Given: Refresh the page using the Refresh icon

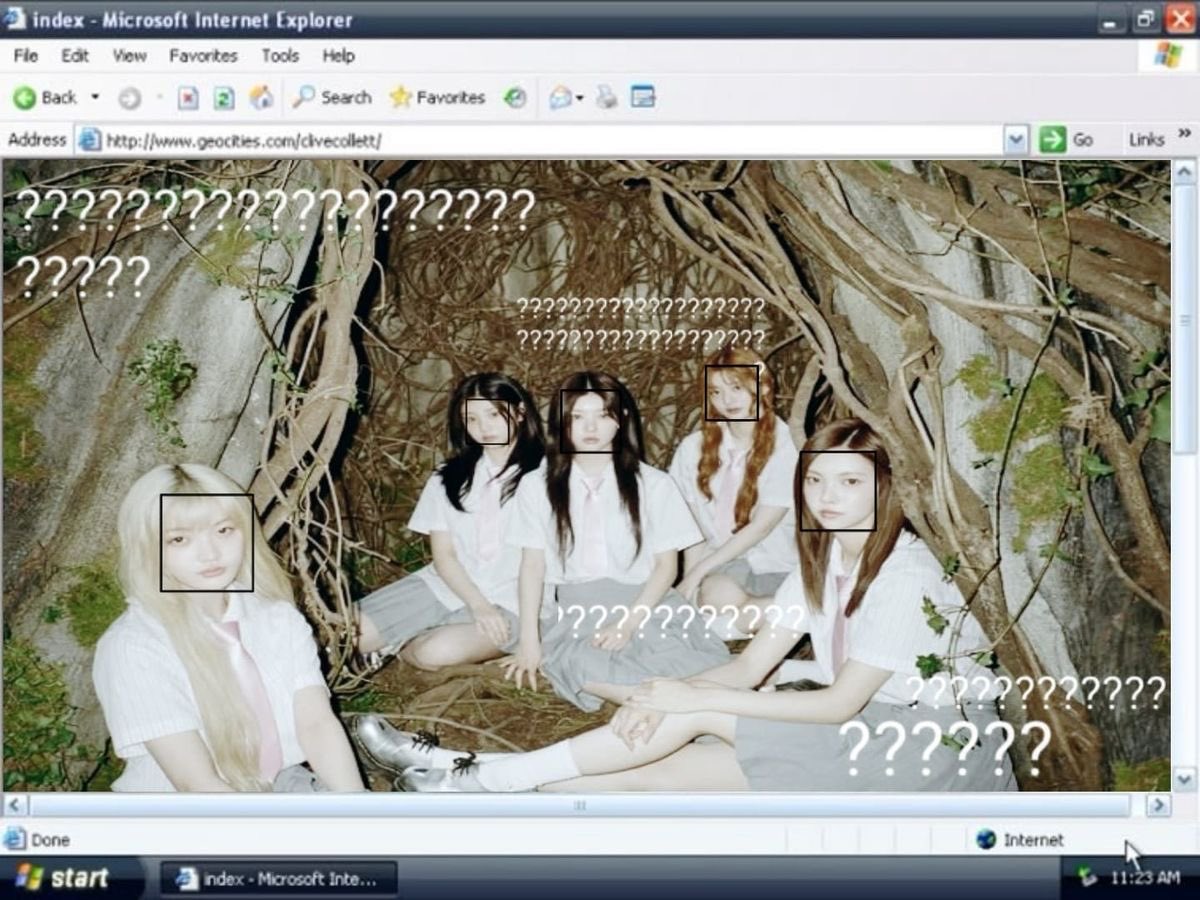Looking at the screenshot, I should point(224,98).
